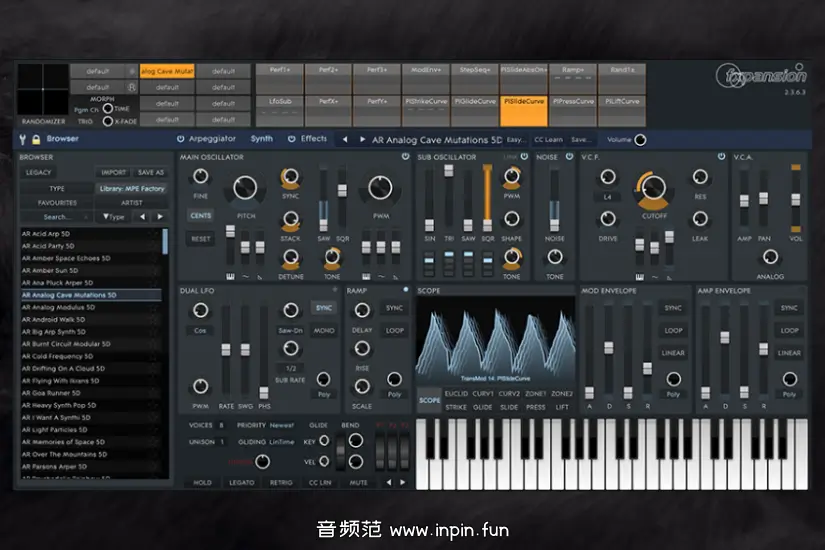Open the L4 filter type selector
Screen dimensions: 825x550
(608, 197)
